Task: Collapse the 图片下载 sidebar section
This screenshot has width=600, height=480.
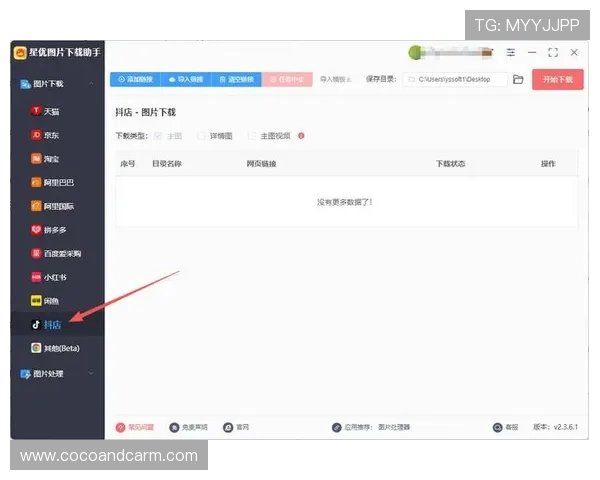Action: (91, 83)
